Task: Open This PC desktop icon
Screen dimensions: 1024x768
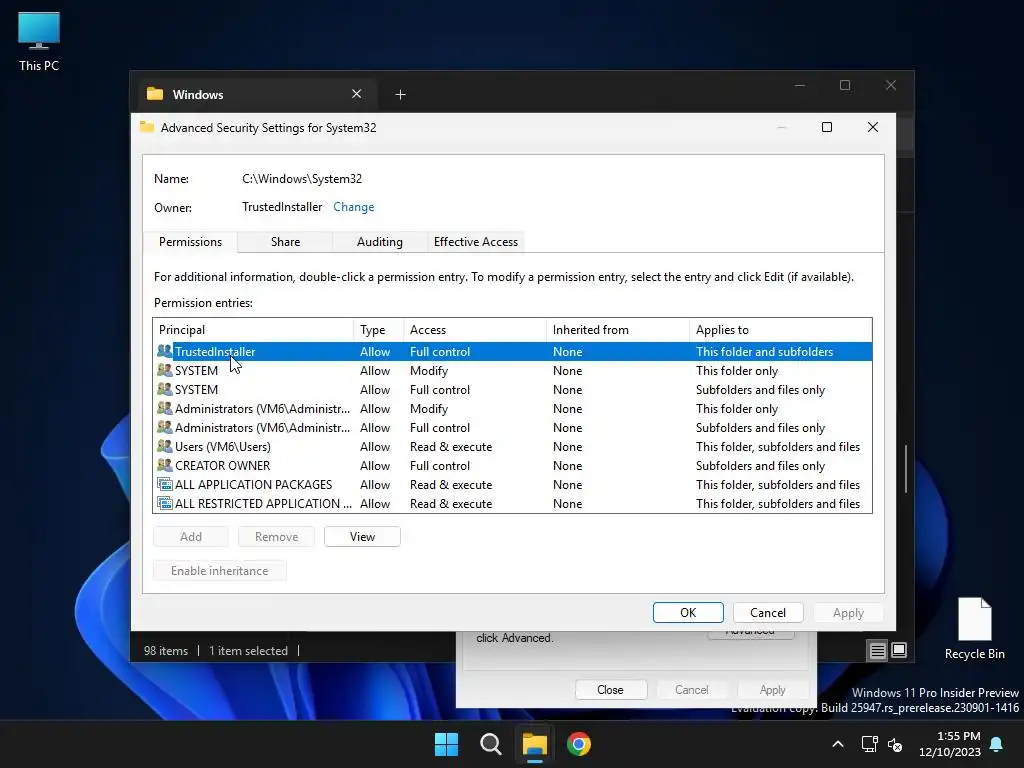Action: click(x=39, y=41)
